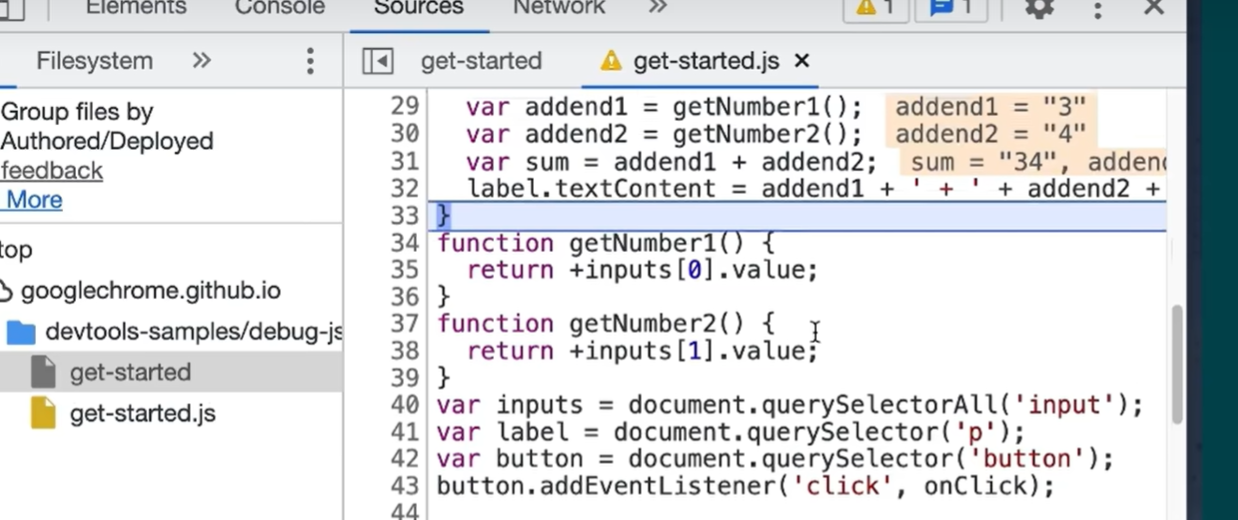
Task: Set breakpoint on line number 32
Action: (404, 189)
